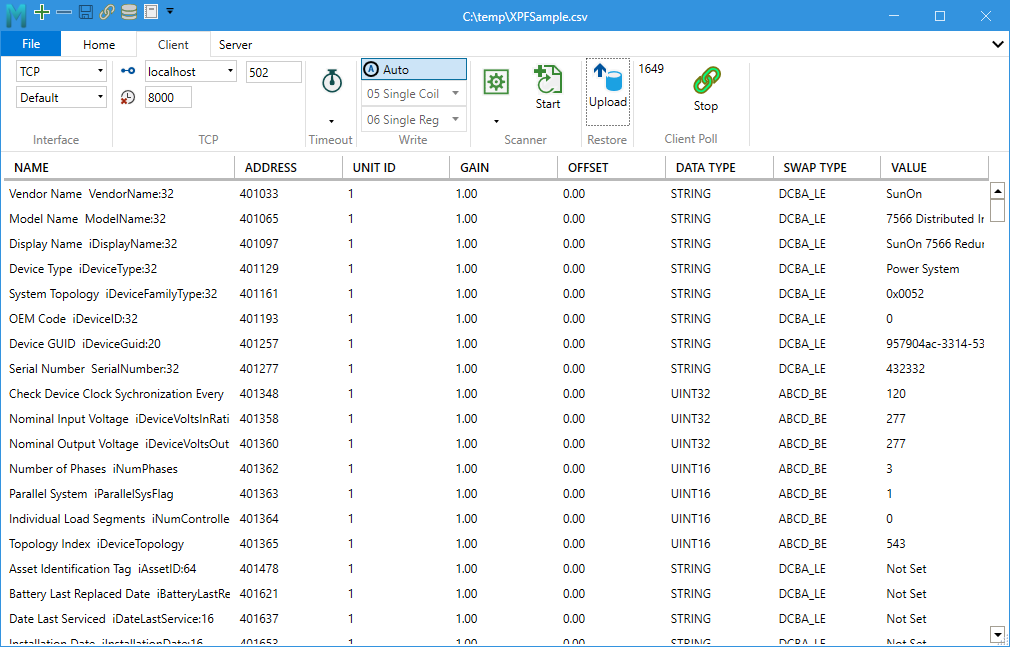
Task: Click the GAIN column header
Action: 504,168
